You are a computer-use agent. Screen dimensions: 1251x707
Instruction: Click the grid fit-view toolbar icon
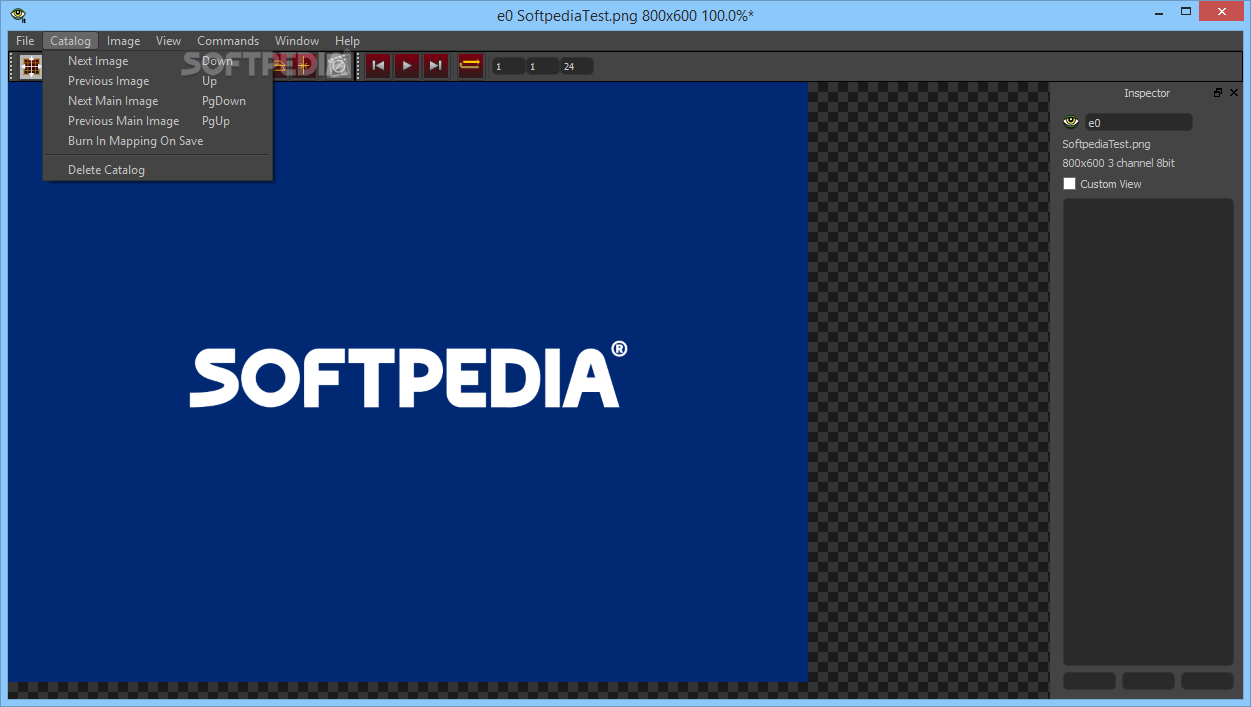[x=31, y=67]
